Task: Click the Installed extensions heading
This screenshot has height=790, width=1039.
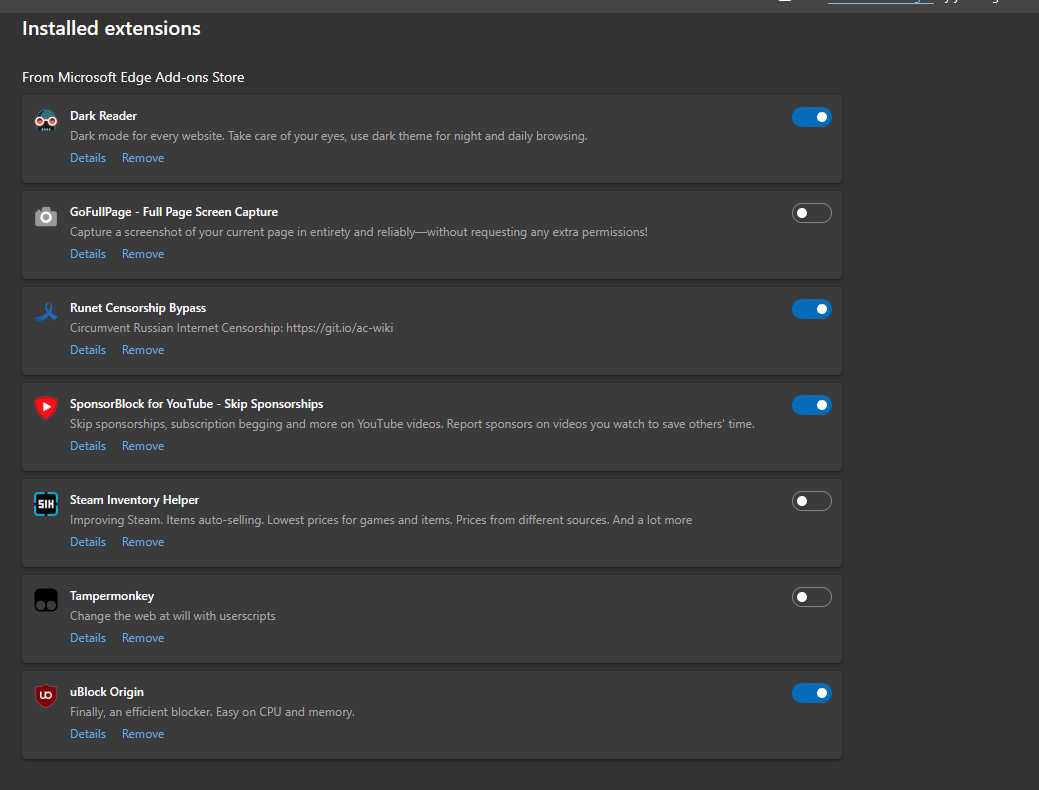Action: pos(111,28)
